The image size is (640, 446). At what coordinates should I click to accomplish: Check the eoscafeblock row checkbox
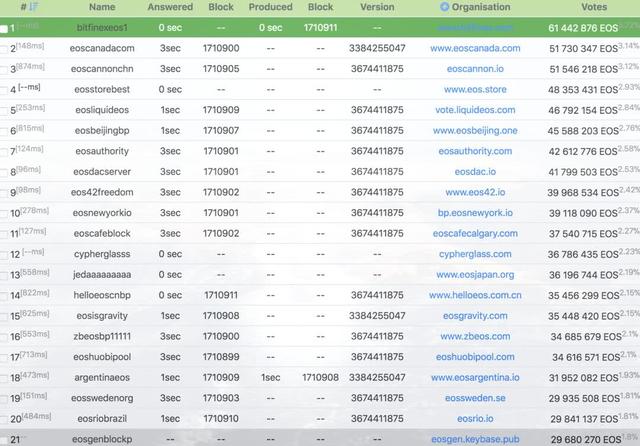point(4,234)
